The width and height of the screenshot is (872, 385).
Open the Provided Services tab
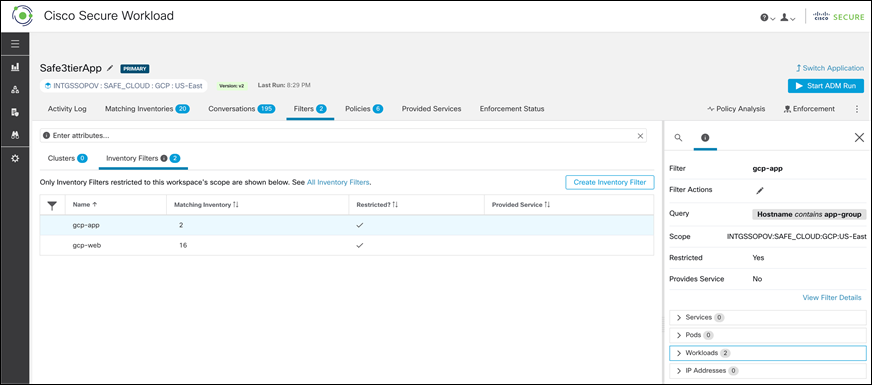[x=432, y=109]
